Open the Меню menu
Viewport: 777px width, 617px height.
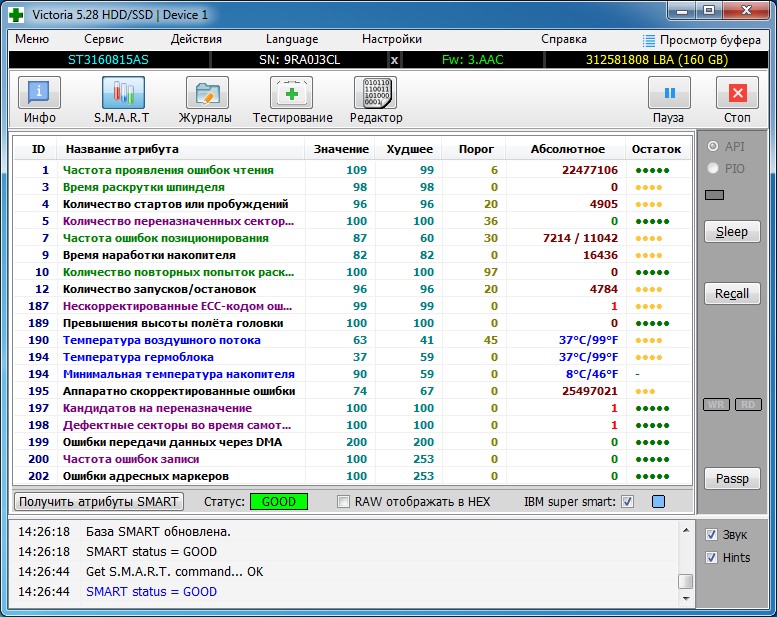32,39
